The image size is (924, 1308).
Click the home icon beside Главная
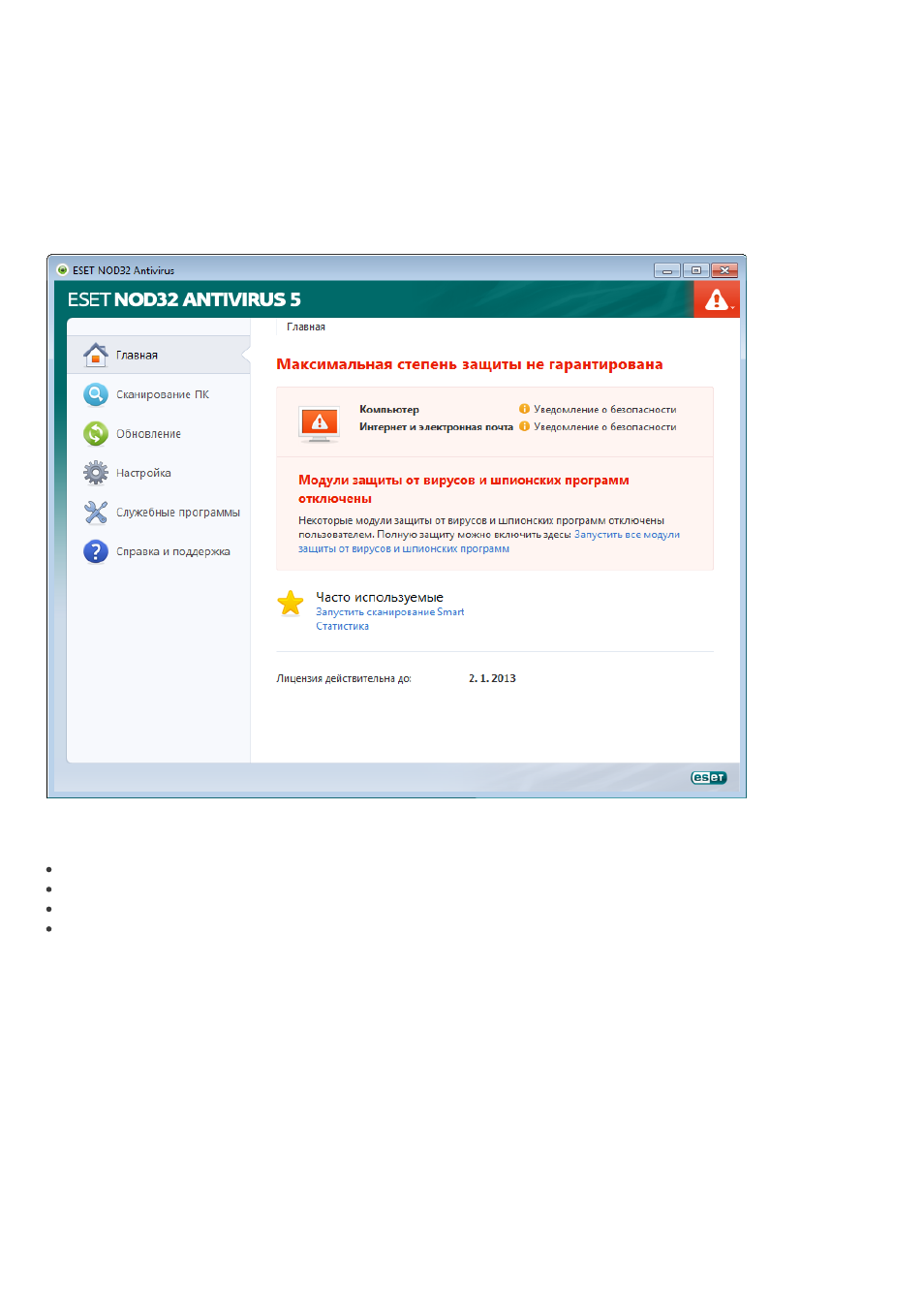95,355
